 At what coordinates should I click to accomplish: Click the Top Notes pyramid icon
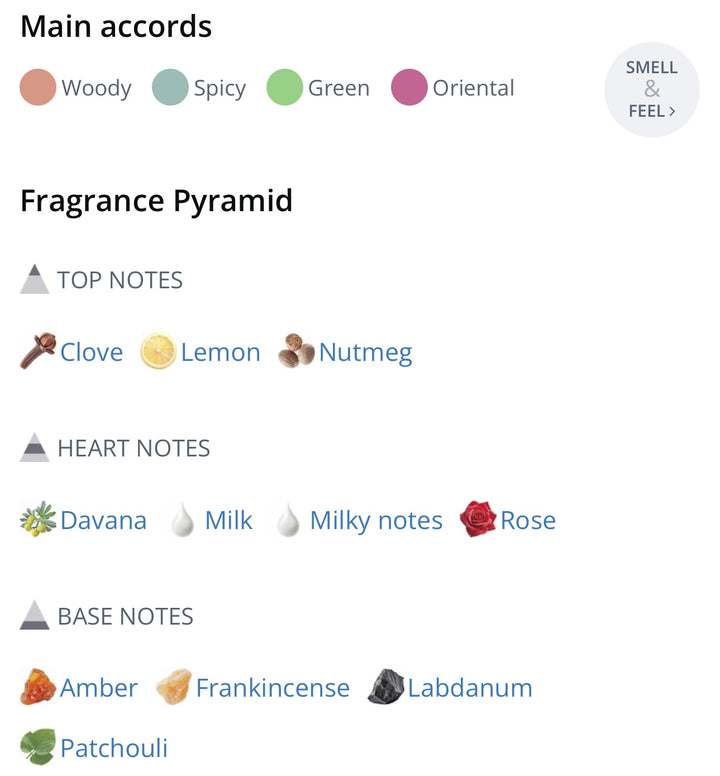point(35,279)
